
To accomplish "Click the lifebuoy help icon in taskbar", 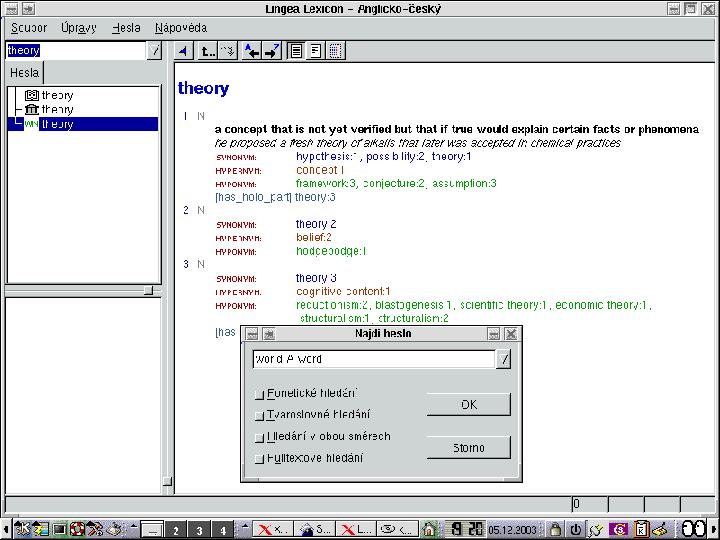I will tap(77, 529).
